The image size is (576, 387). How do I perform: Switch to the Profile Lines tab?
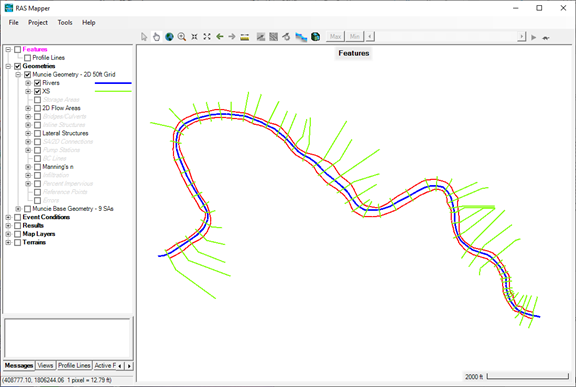[x=74, y=366]
